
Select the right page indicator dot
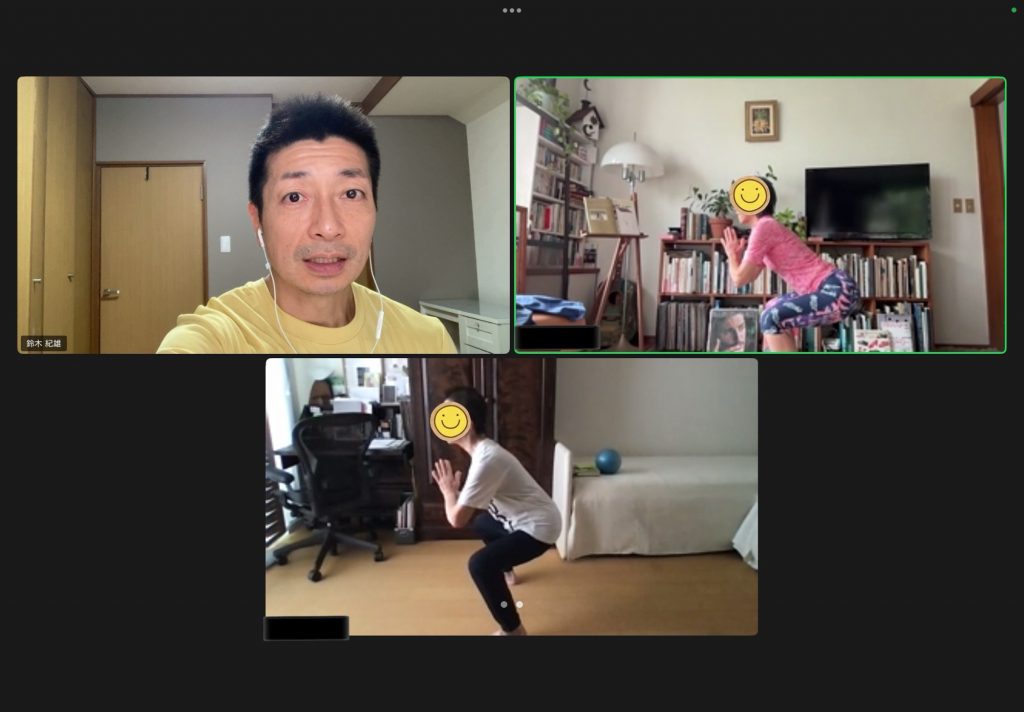pos(519,604)
